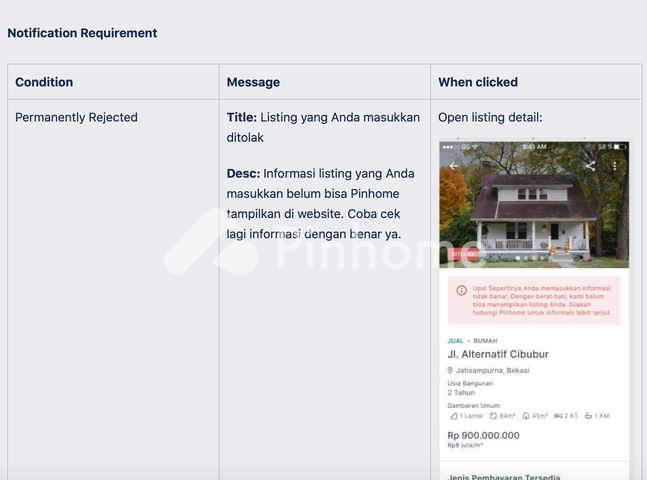Image resolution: width=647 pixels, height=480 pixels.
Task: Click the When clicked column header
Action: (478, 82)
